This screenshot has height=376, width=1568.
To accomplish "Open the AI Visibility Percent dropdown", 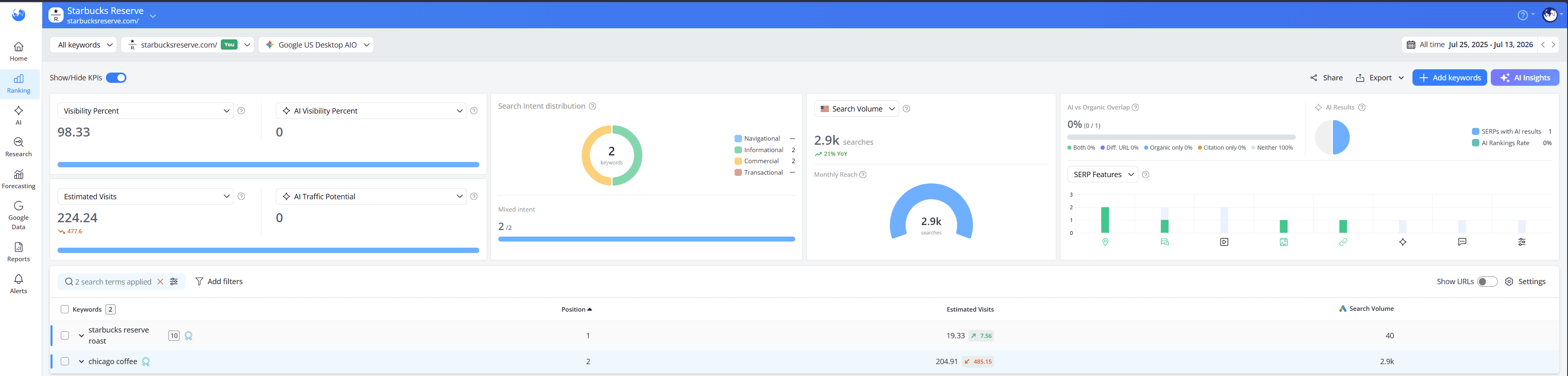I will 371,111.
